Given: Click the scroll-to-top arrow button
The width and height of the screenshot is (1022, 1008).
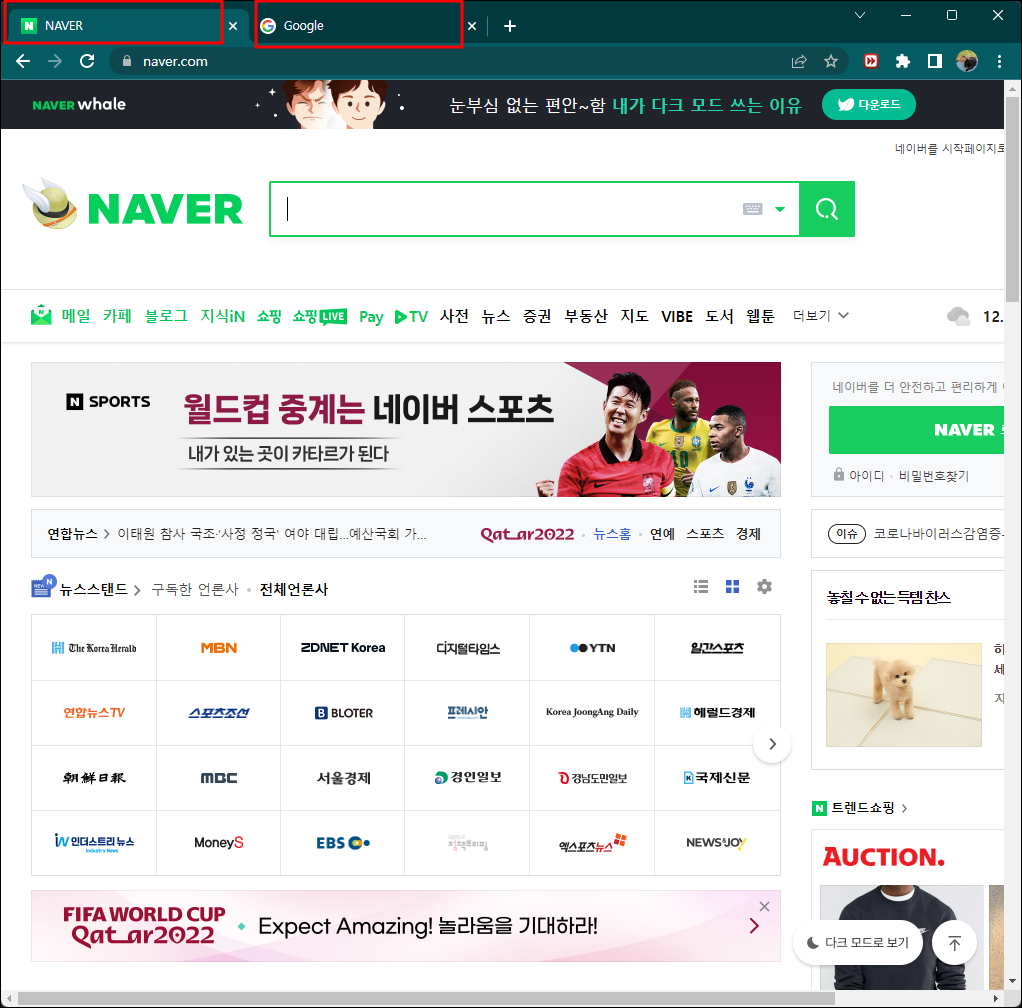Looking at the screenshot, I should (x=954, y=941).
